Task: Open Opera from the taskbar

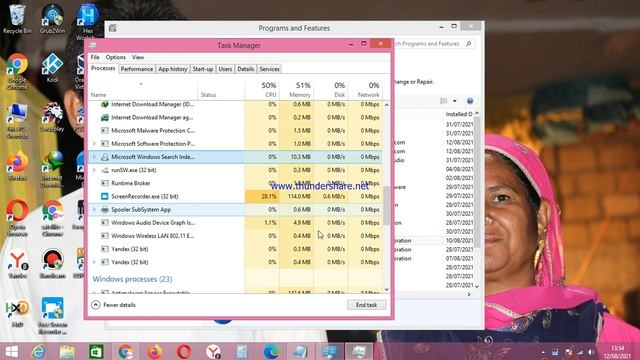Action: coord(184,351)
